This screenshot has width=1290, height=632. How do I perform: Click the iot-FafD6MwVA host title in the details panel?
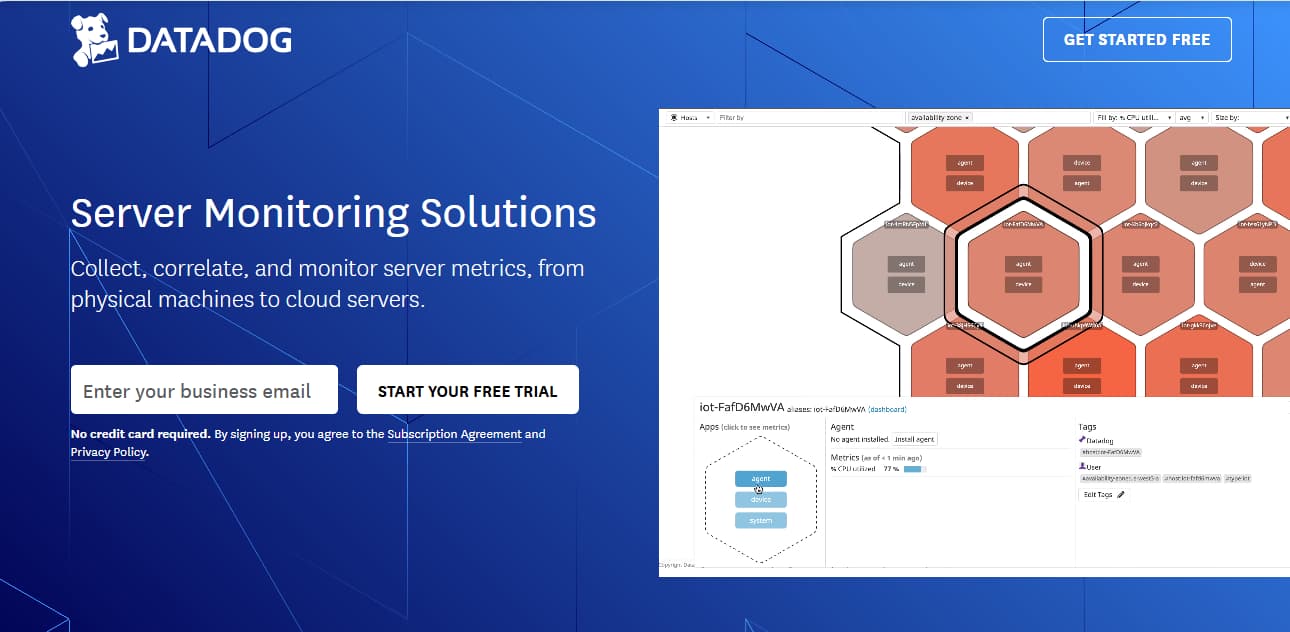[741, 407]
